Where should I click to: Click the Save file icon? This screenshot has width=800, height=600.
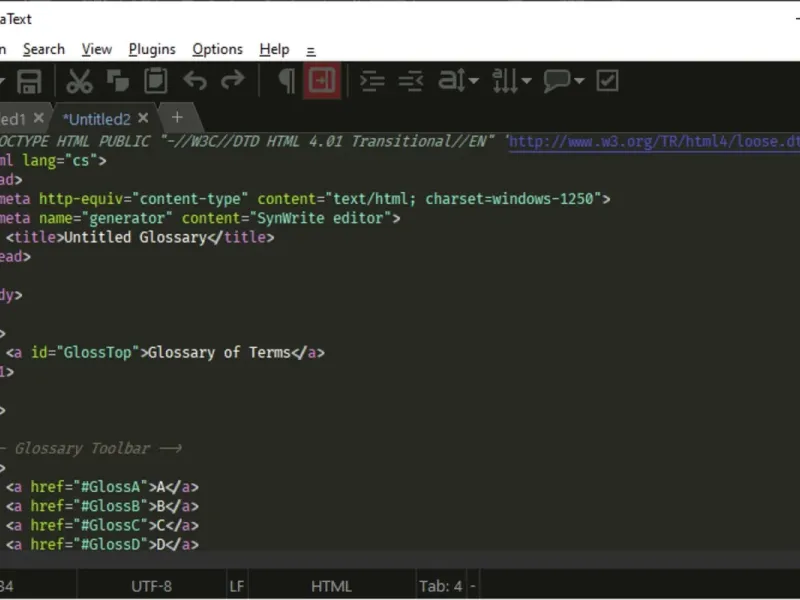pos(29,81)
